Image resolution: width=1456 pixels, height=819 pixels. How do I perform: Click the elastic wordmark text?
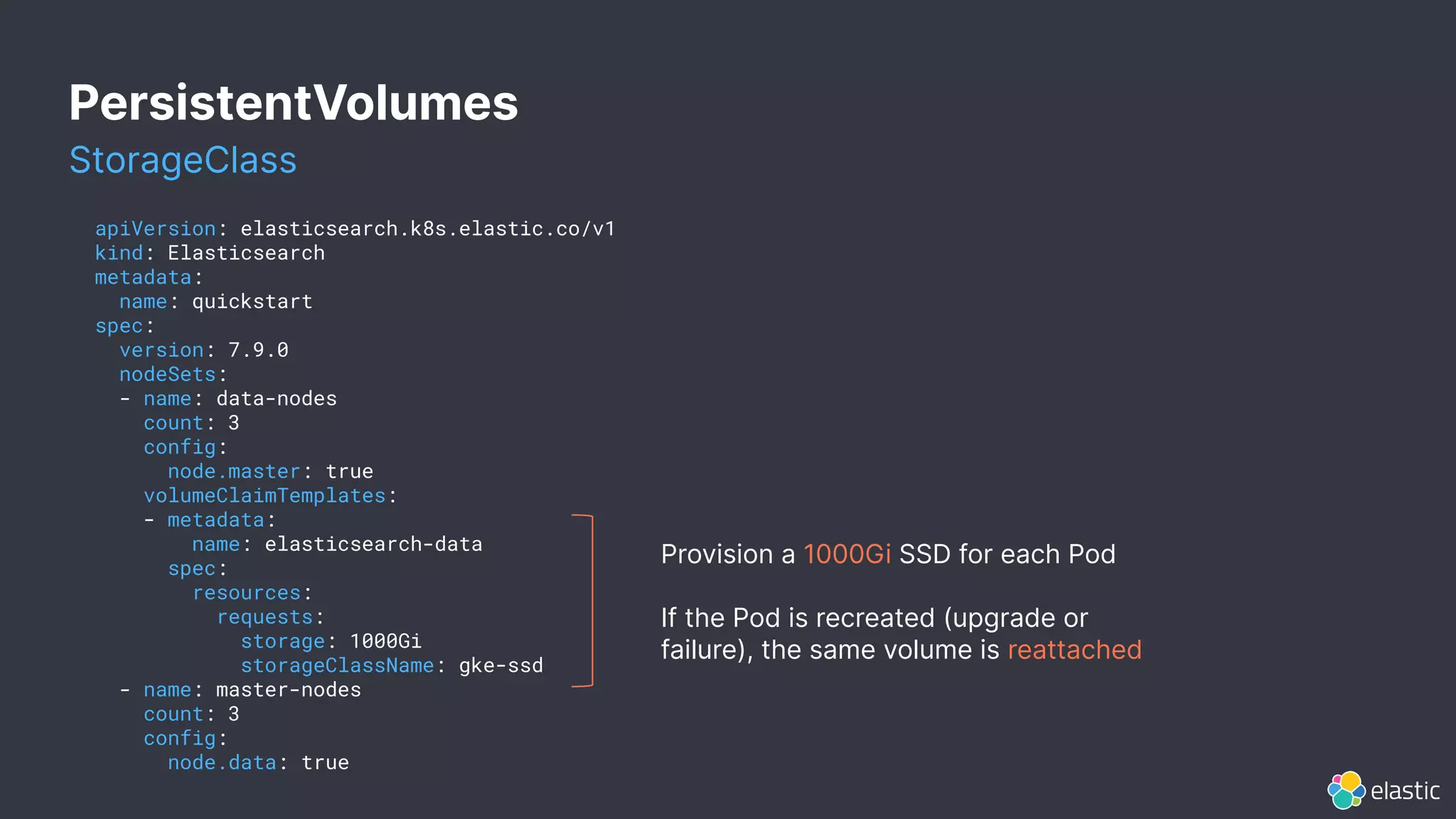[x=1405, y=791]
